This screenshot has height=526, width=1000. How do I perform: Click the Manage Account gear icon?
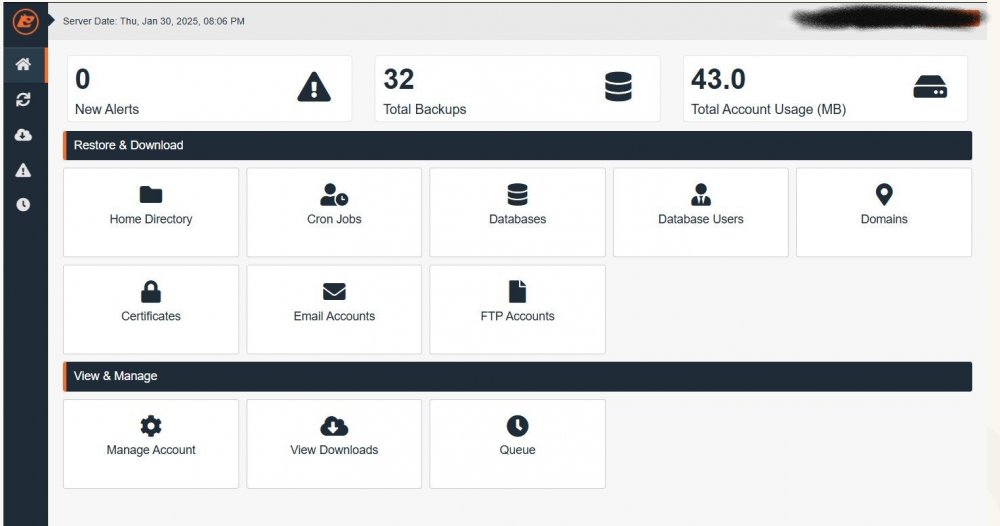(x=151, y=426)
